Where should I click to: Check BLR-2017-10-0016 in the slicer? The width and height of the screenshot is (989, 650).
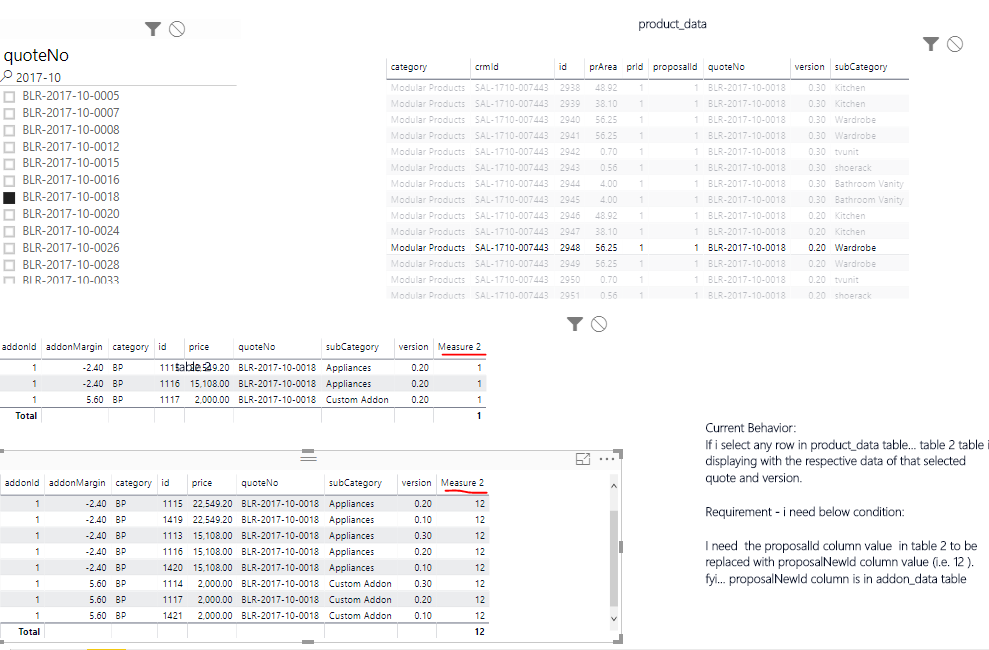point(9,181)
